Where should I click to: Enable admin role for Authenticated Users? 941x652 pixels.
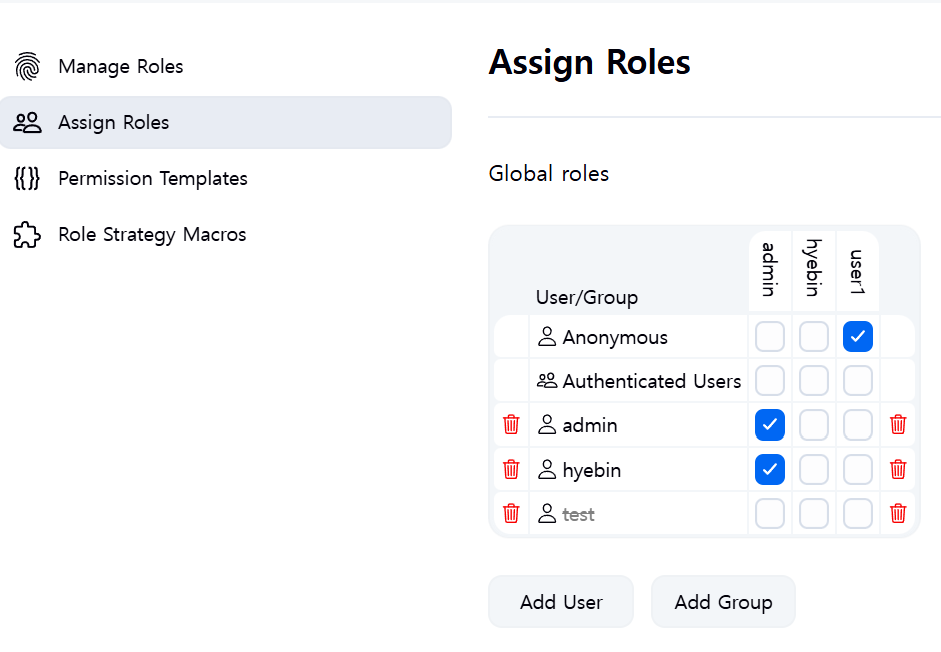[770, 381]
